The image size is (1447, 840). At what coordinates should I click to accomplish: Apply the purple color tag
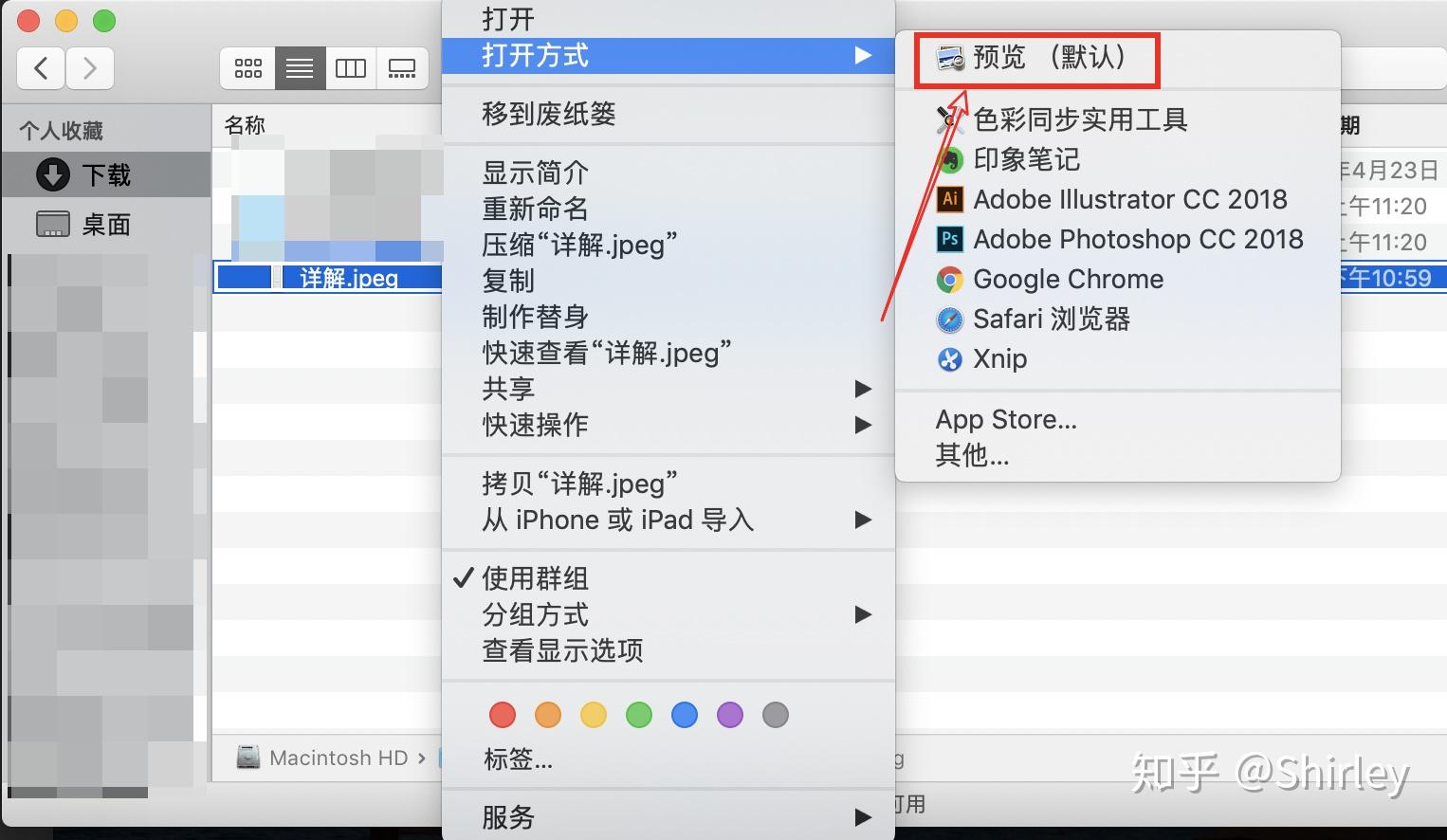click(730, 715)
